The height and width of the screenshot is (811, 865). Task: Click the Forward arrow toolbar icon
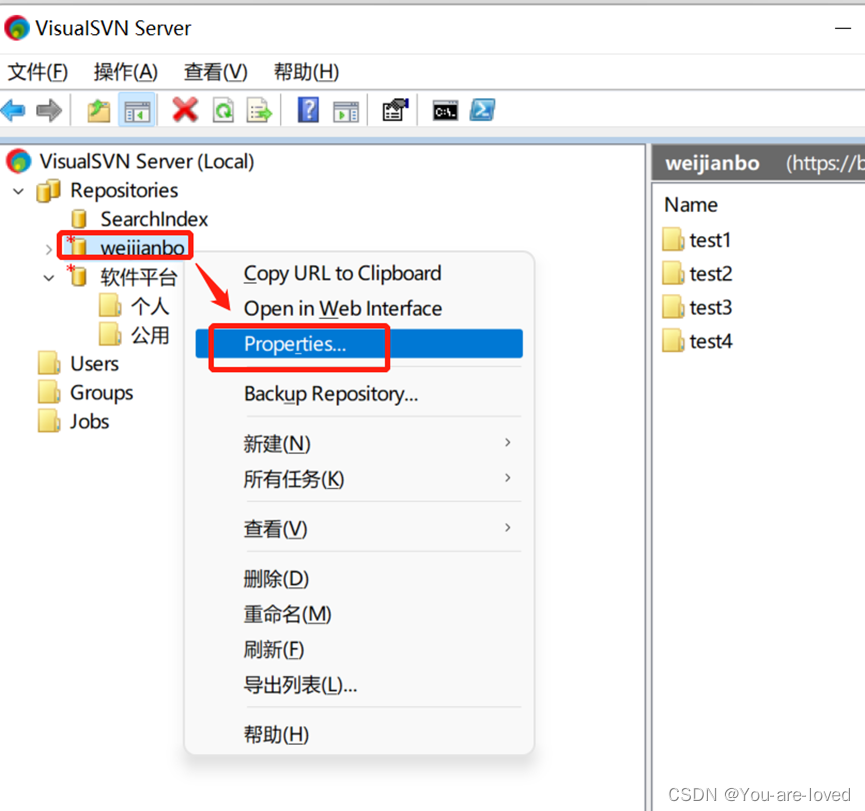[49, 110]
